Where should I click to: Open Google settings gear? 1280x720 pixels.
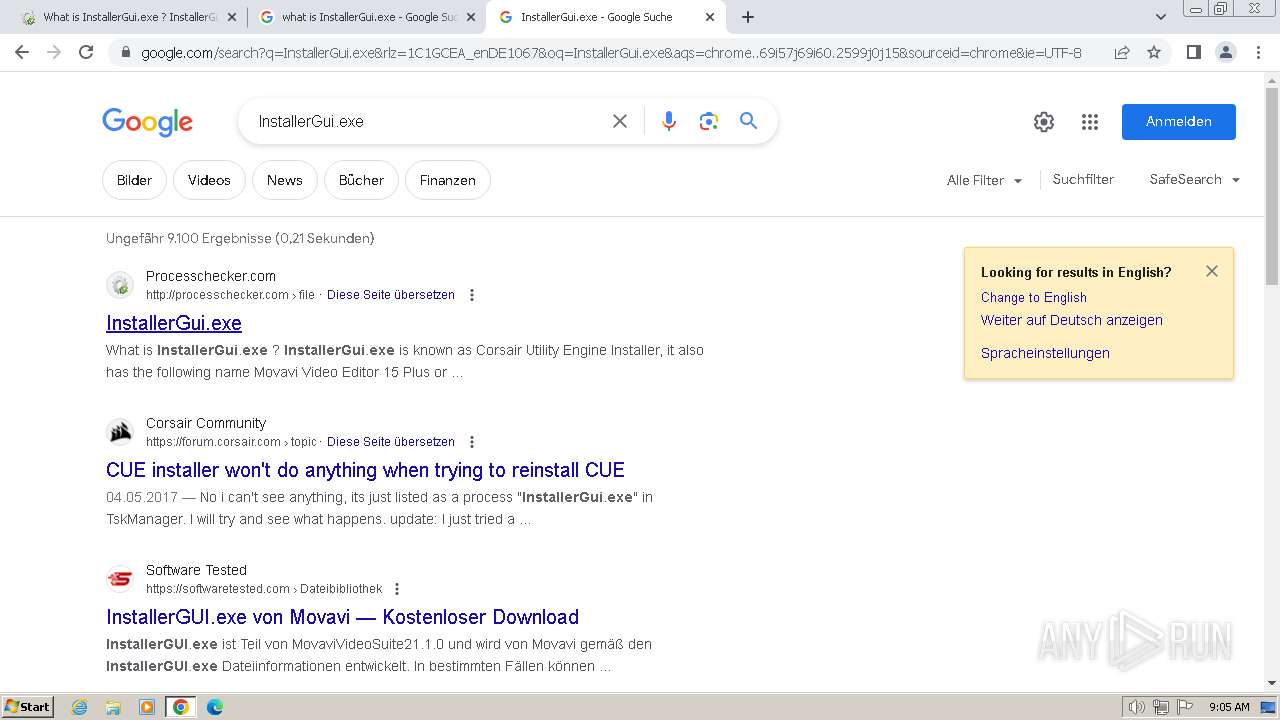pyautogui.click(x=1044, y=122)
